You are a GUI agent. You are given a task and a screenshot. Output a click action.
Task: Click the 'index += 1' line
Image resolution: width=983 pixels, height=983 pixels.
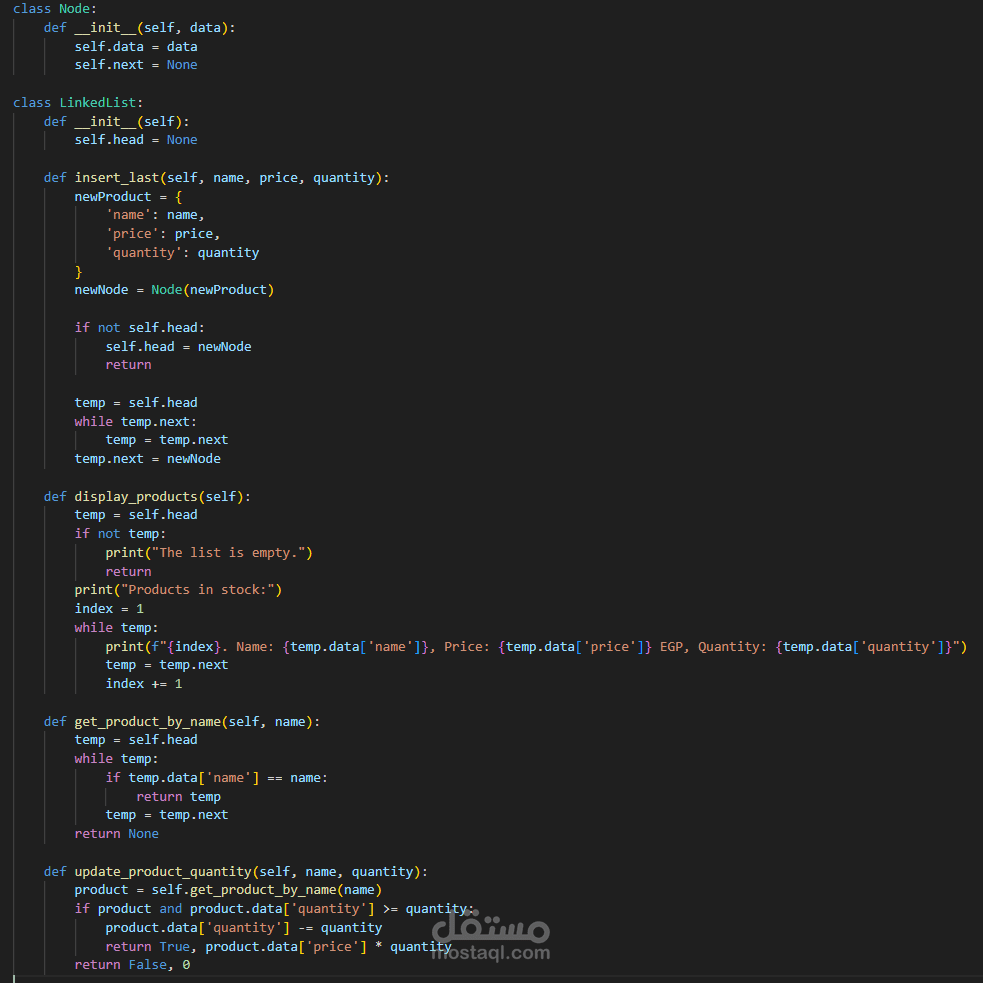(144, 683)
